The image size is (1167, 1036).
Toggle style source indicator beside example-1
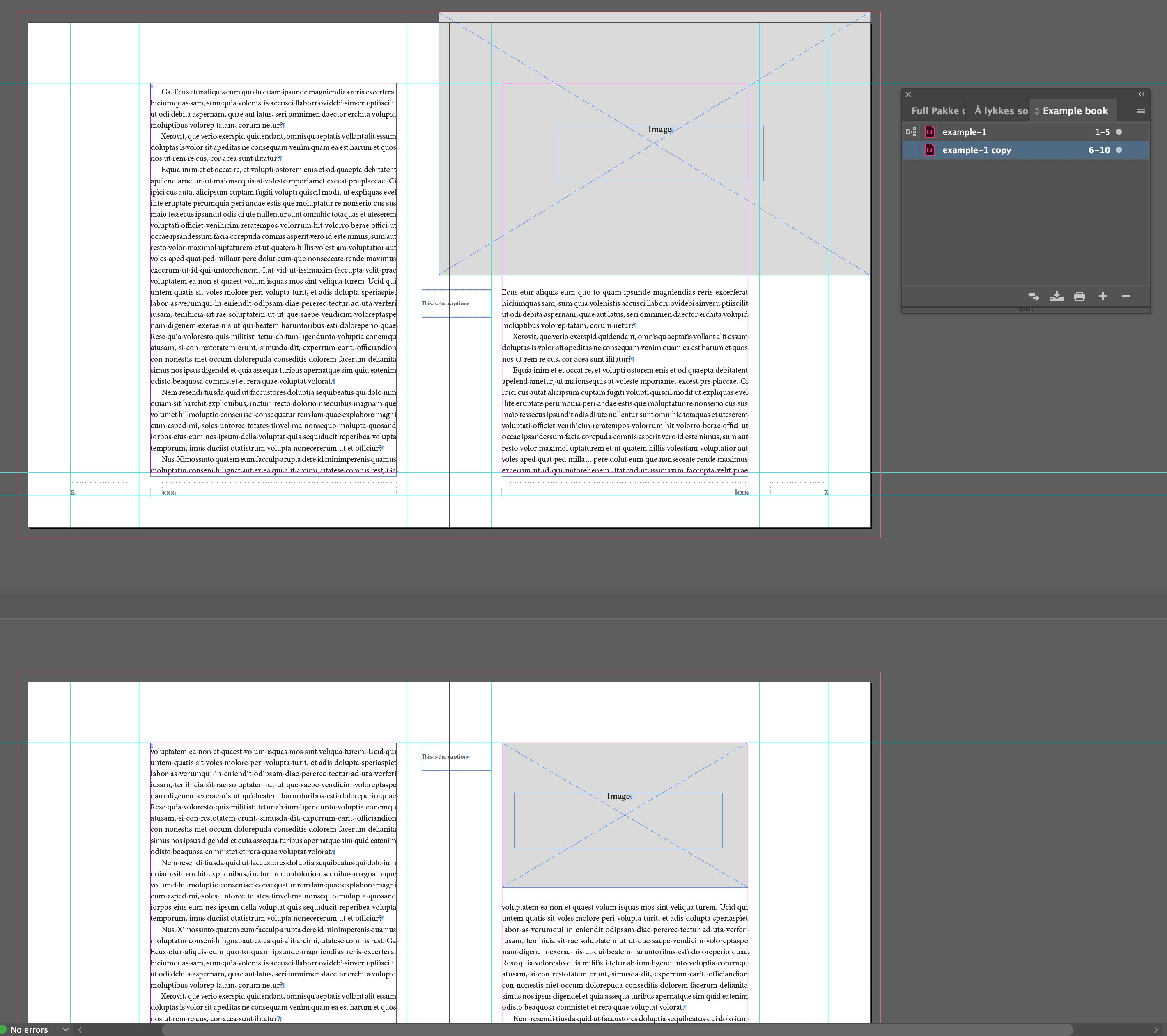(x=911, y=132)
